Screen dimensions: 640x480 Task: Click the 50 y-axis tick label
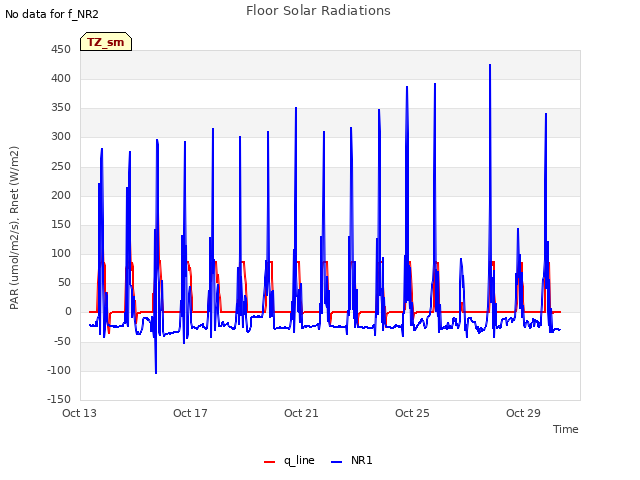coord(64,282)
